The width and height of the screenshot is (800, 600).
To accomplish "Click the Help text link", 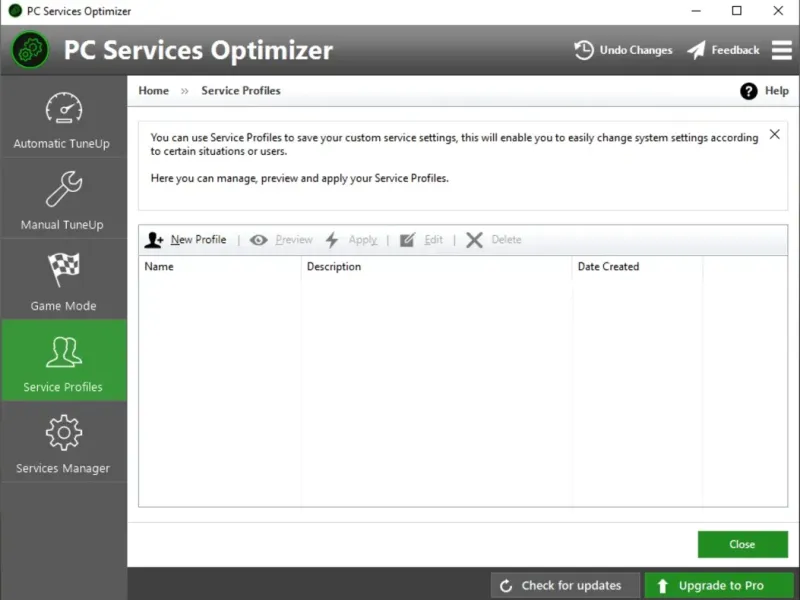I will pos(777,91).
